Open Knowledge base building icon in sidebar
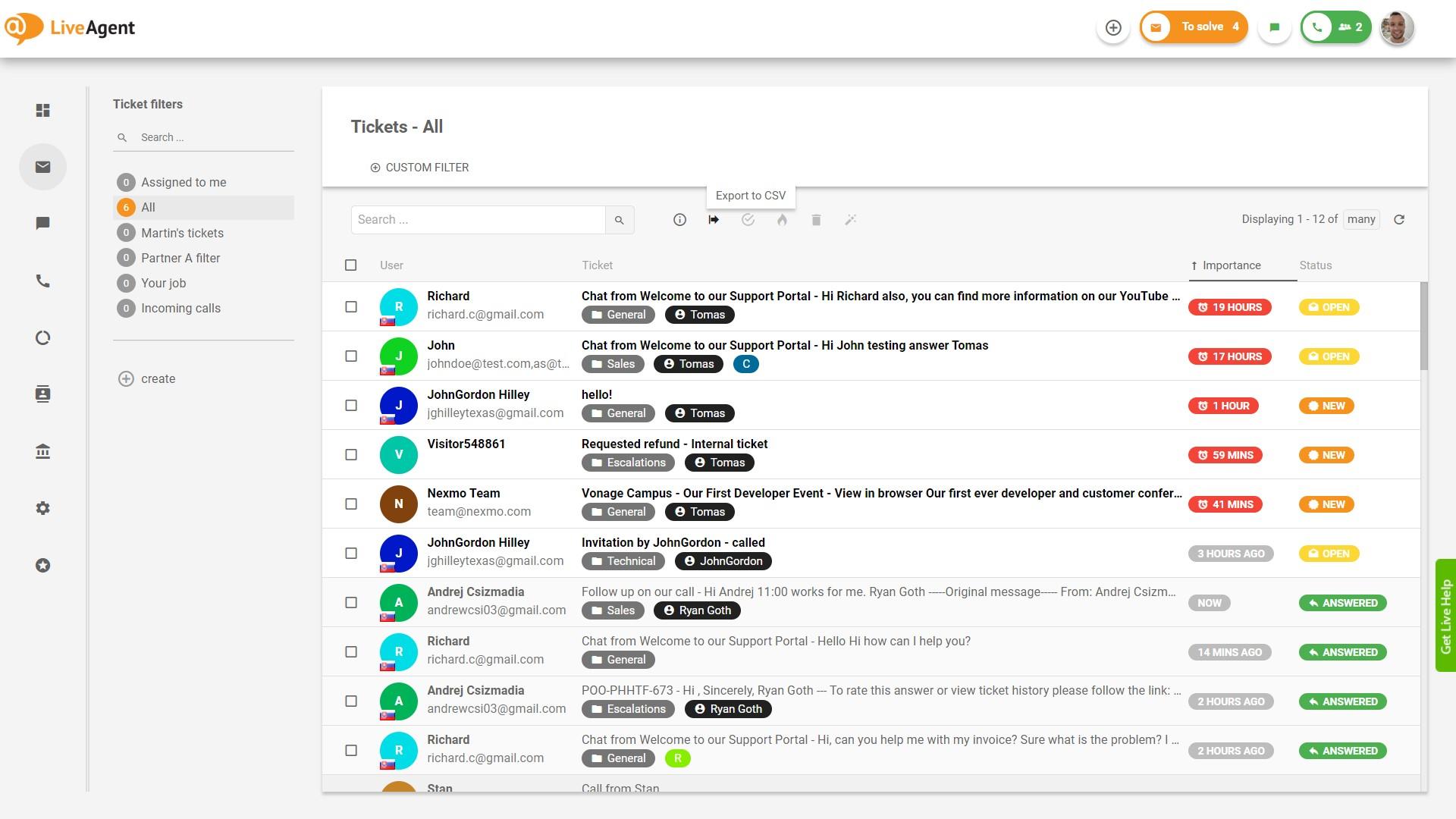Image resolution: width=1456 pixels, height=819 pixels. (43, 452)
